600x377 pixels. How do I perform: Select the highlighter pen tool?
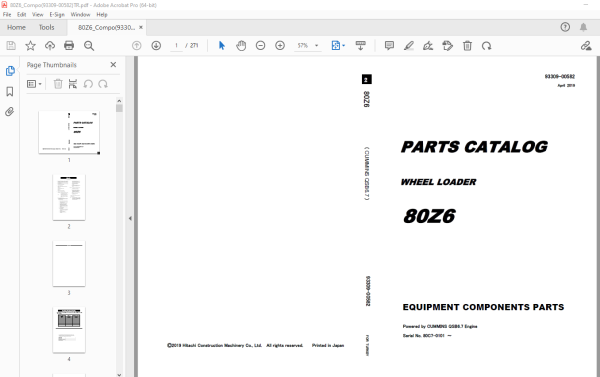[x=409, y=46]
